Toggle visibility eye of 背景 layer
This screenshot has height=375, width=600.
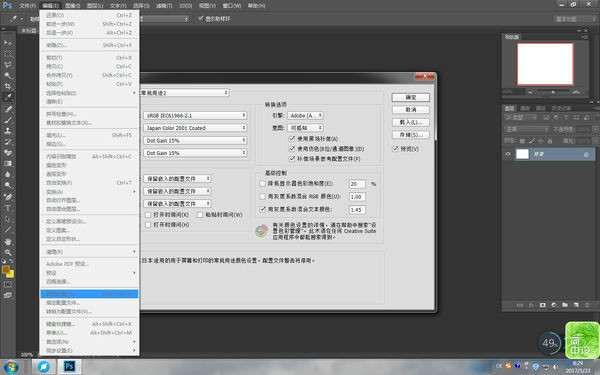pyautogui.click(x=508, y=154)
